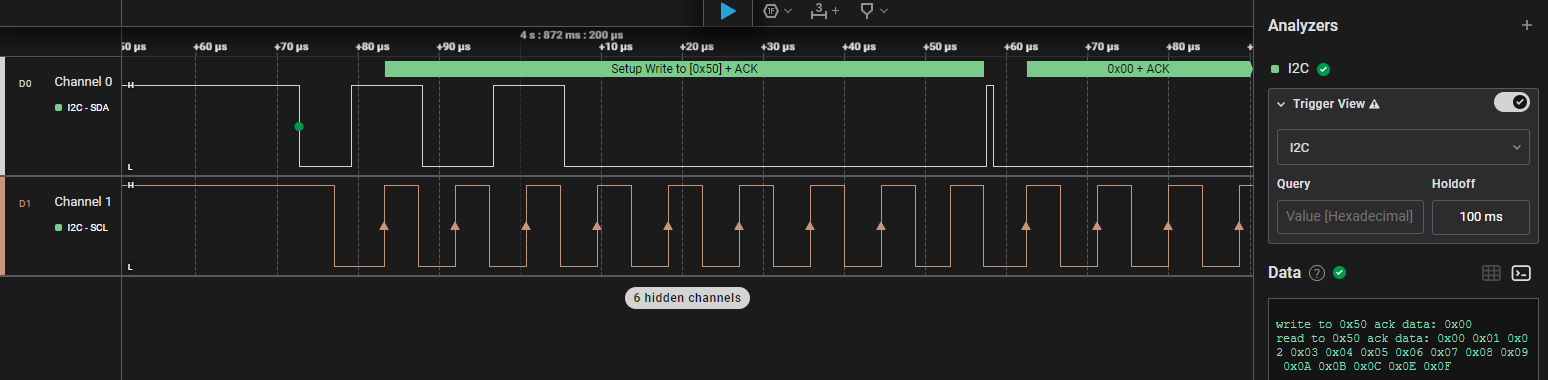Show the 6 hidden channels
This screenshot has width=1548, height=380.
pos(687,298)
